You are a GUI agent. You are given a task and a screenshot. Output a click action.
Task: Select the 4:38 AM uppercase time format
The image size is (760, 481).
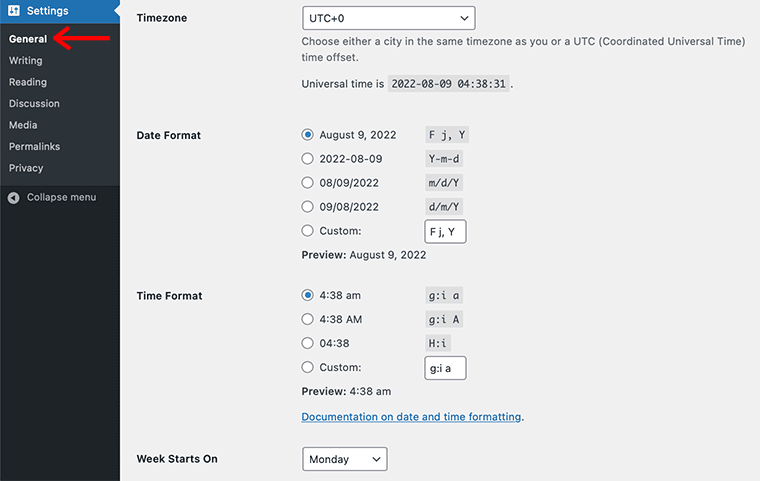[307, 319]
